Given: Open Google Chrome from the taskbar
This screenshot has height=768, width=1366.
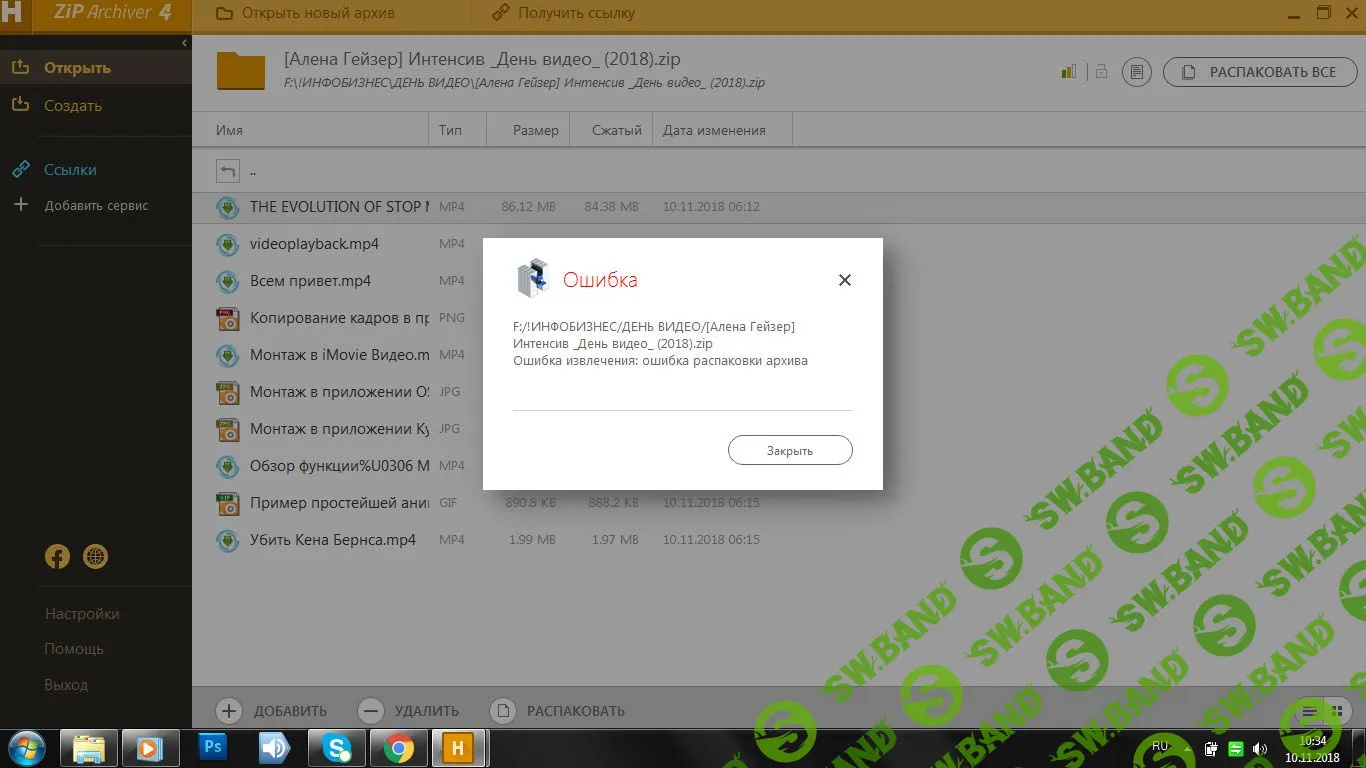Looking at the screenshot, I should point(398,747).
